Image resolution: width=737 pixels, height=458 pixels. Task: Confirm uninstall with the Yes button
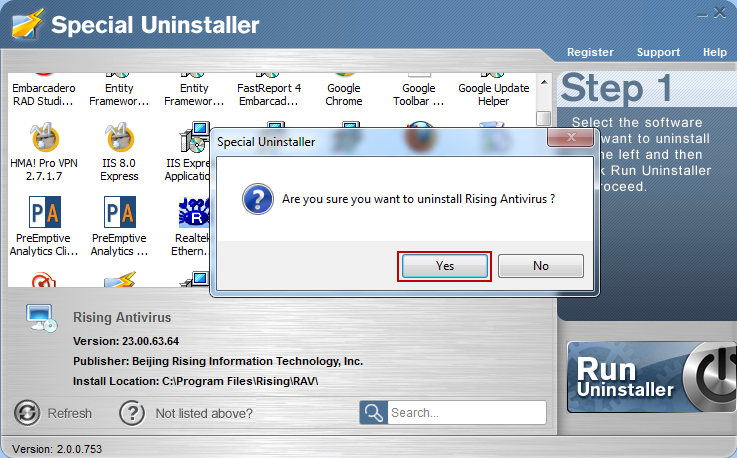coord(444,266)
